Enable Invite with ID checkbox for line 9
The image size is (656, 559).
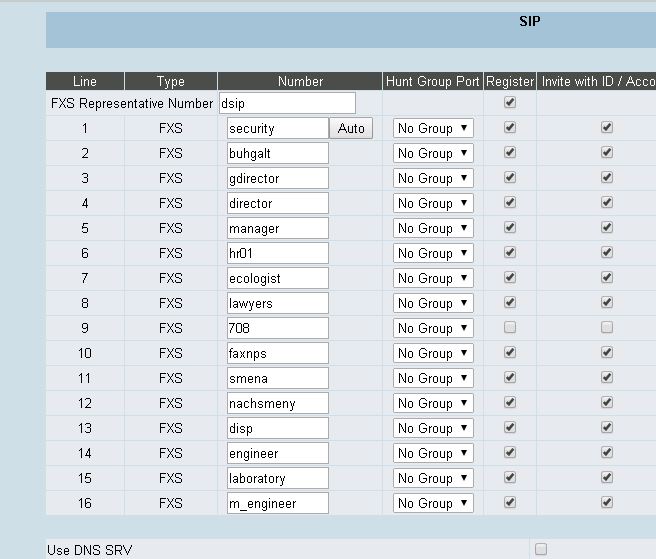pyautogui.click(x=606, y=328)
